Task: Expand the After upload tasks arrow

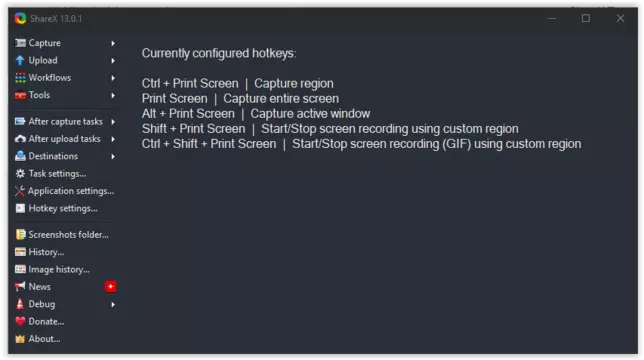Action: tap(113, 139)
